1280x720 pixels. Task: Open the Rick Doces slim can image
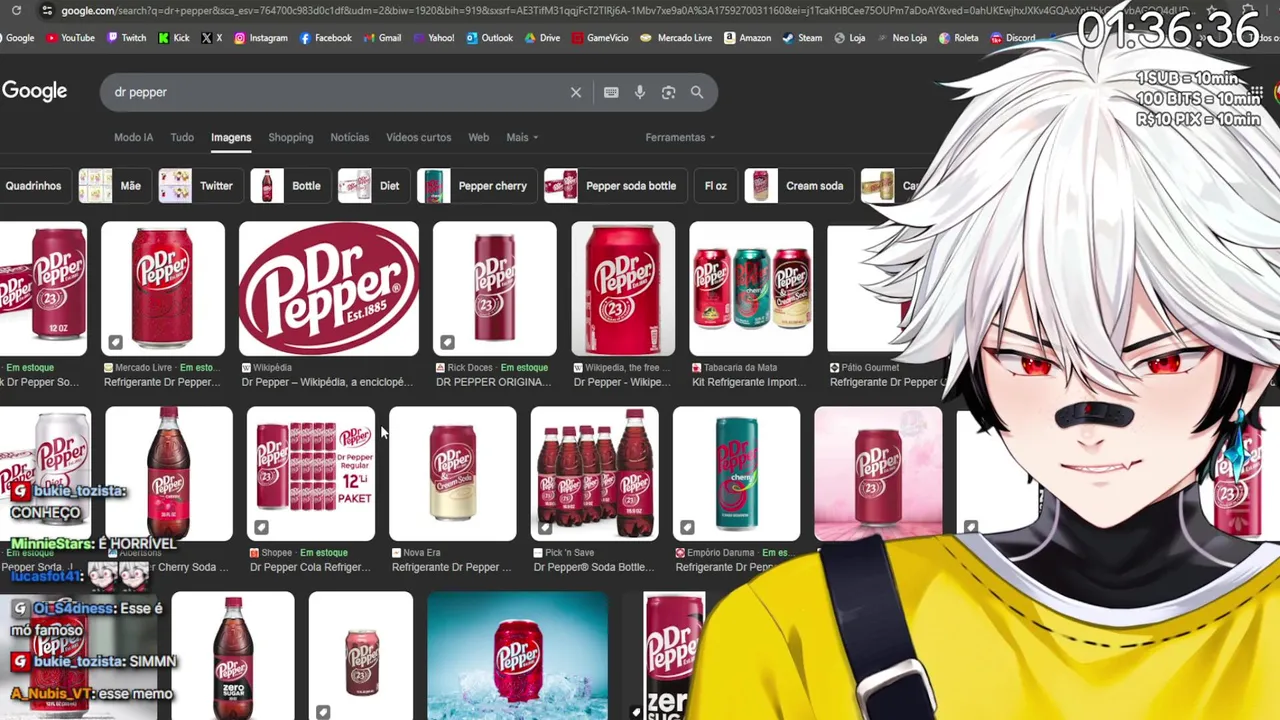(494, 289)
